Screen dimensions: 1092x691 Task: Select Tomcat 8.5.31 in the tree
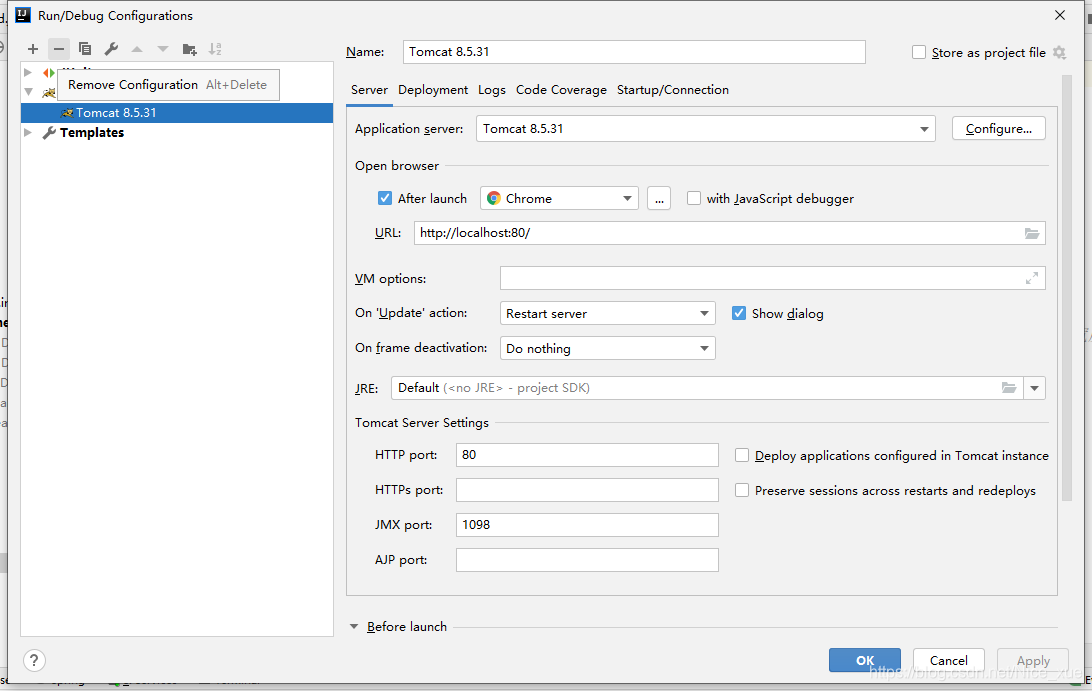pyautogui.click(x=177, y=113)
